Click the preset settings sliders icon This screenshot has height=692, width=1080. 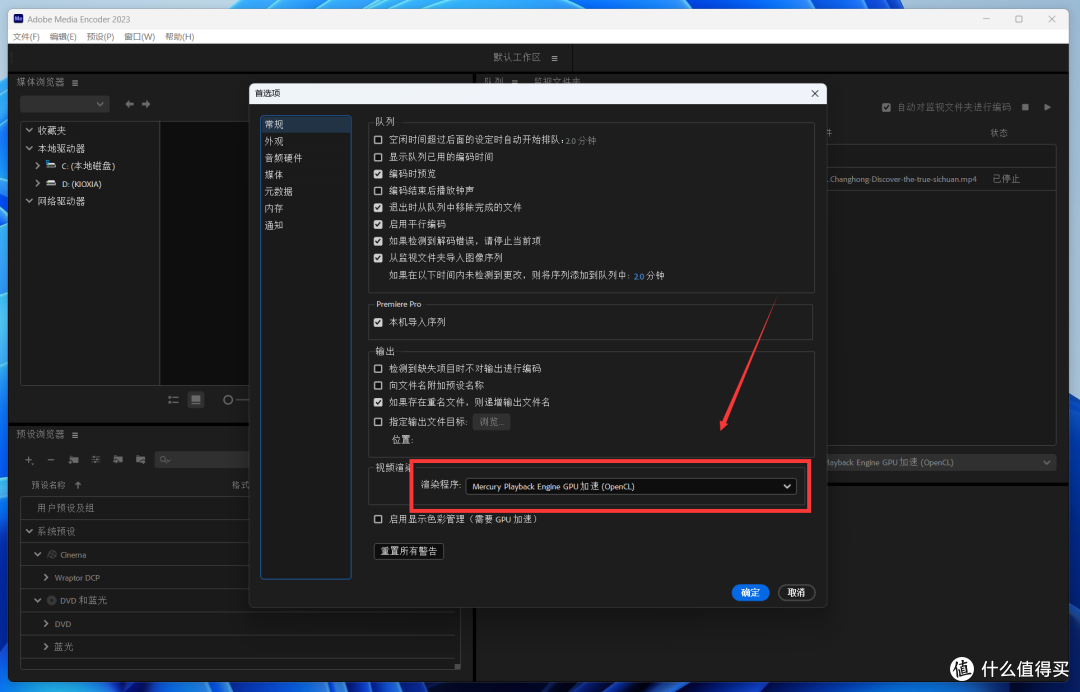pyautogui.click(x=96, y=459)
